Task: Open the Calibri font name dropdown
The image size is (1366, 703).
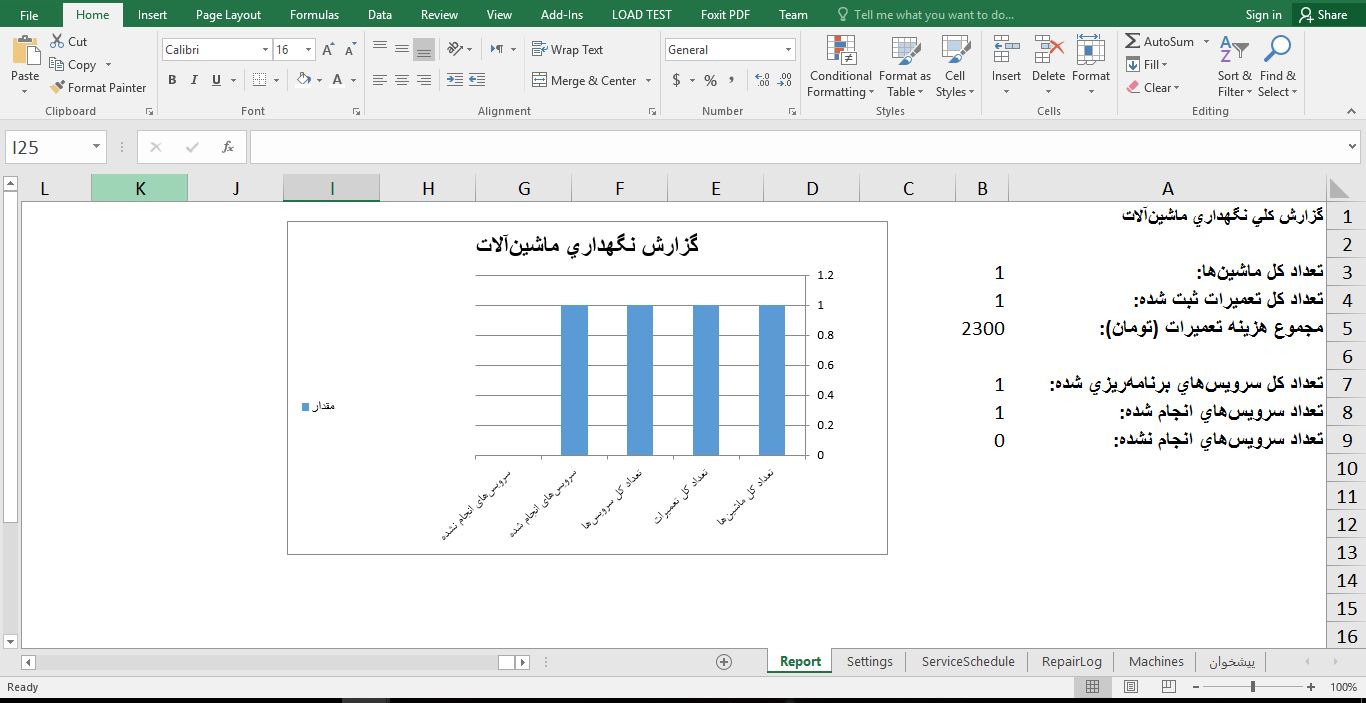Action: pos(265,50)
